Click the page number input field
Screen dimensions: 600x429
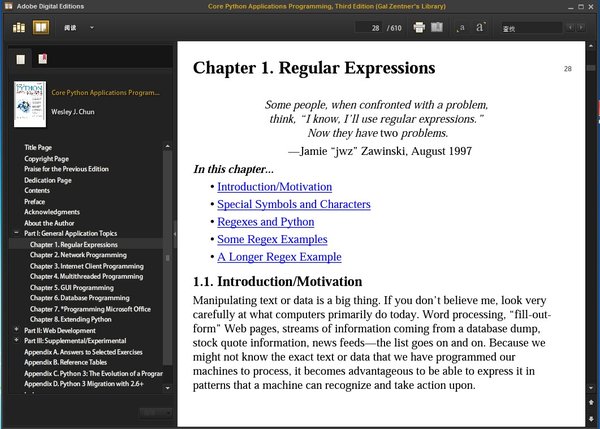tap(370, 27)
